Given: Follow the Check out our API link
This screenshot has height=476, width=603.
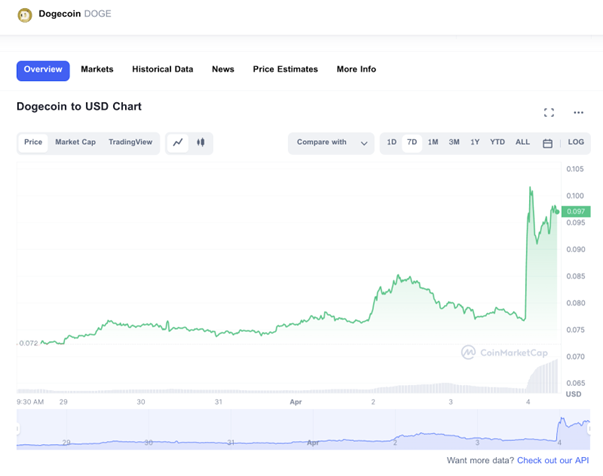Looking at the screenshot, I should pyautogui.click(x=553, y=460).
